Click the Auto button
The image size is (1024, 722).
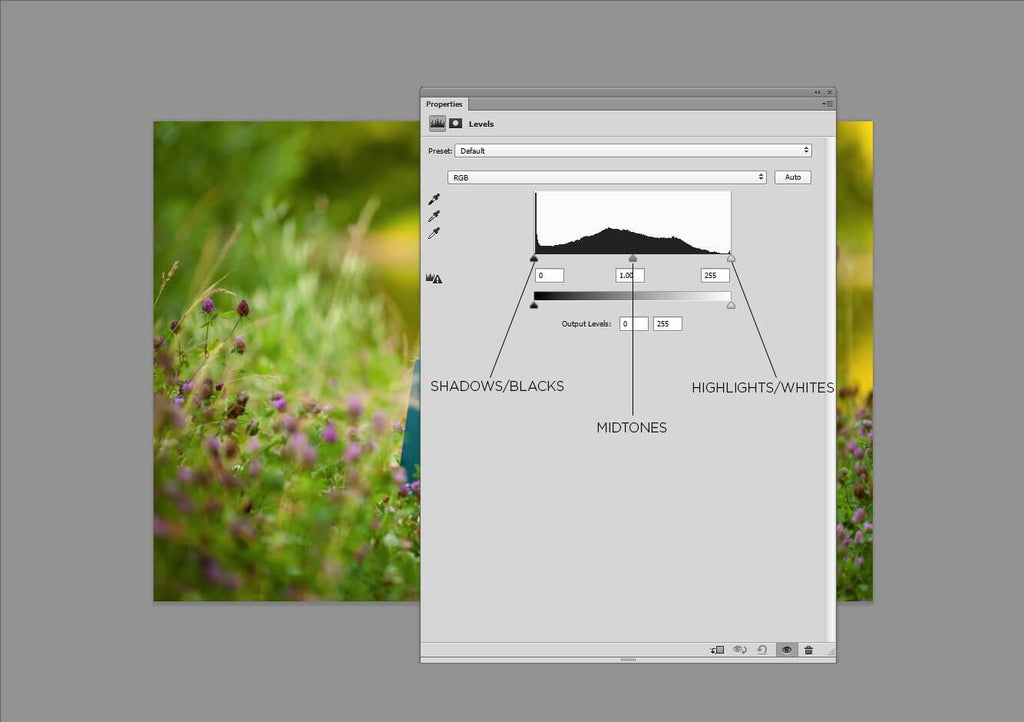pos(792,177)
